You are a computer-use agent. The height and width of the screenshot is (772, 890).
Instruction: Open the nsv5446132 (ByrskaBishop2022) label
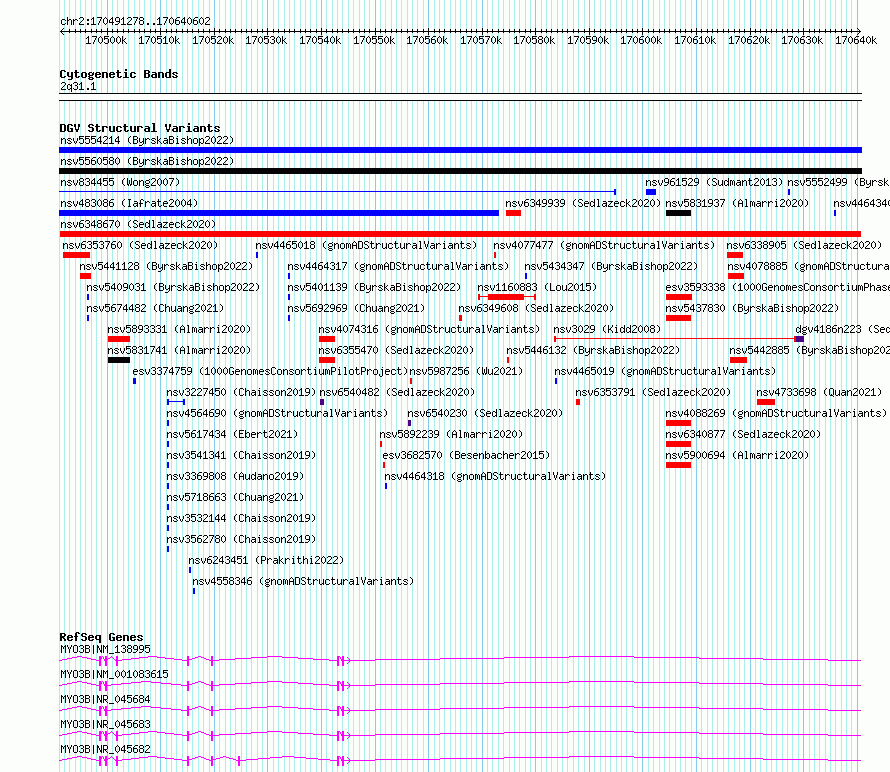593,350
